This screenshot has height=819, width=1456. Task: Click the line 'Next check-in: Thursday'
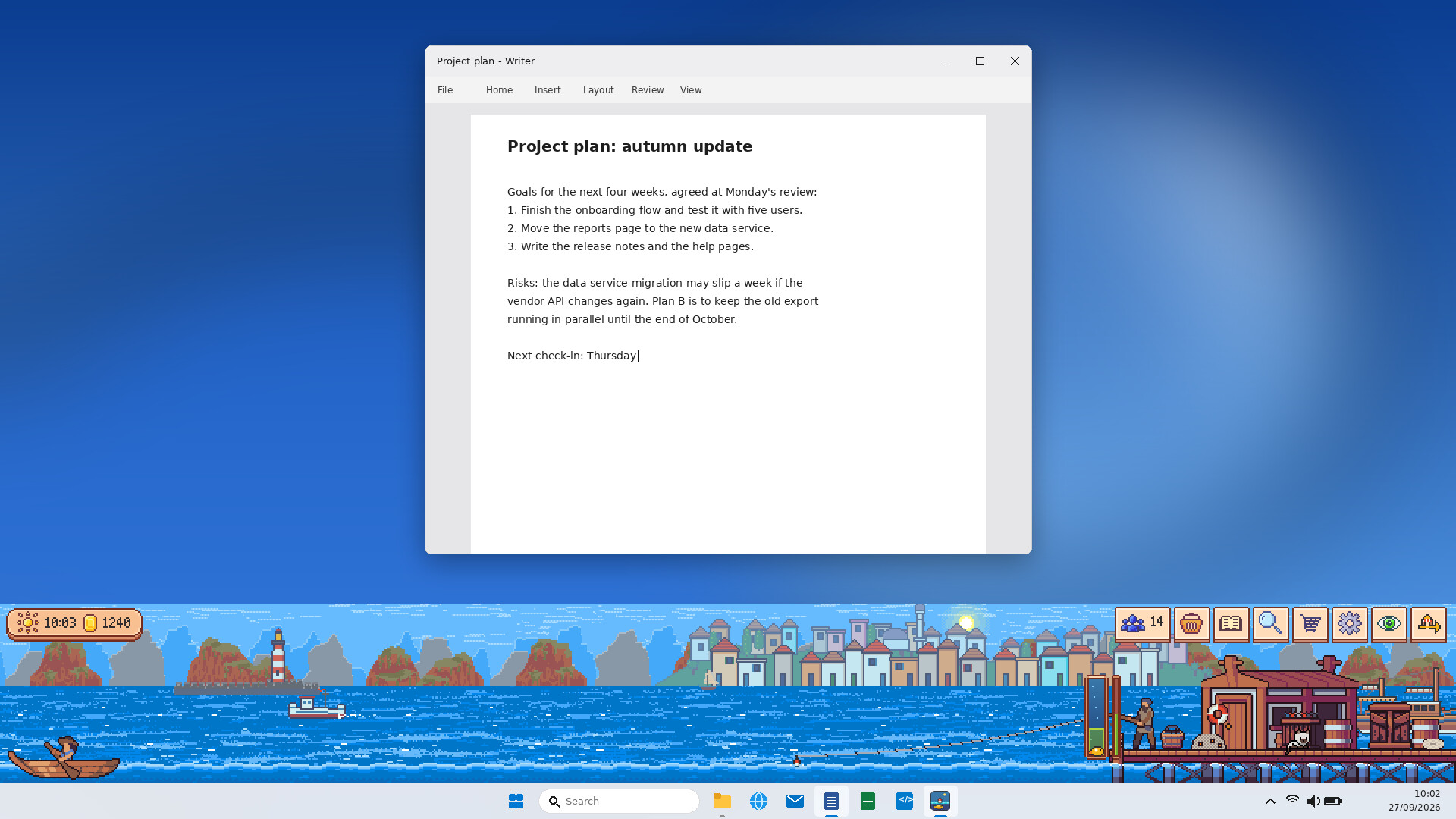pyautogui.click(x=572, y=356)
